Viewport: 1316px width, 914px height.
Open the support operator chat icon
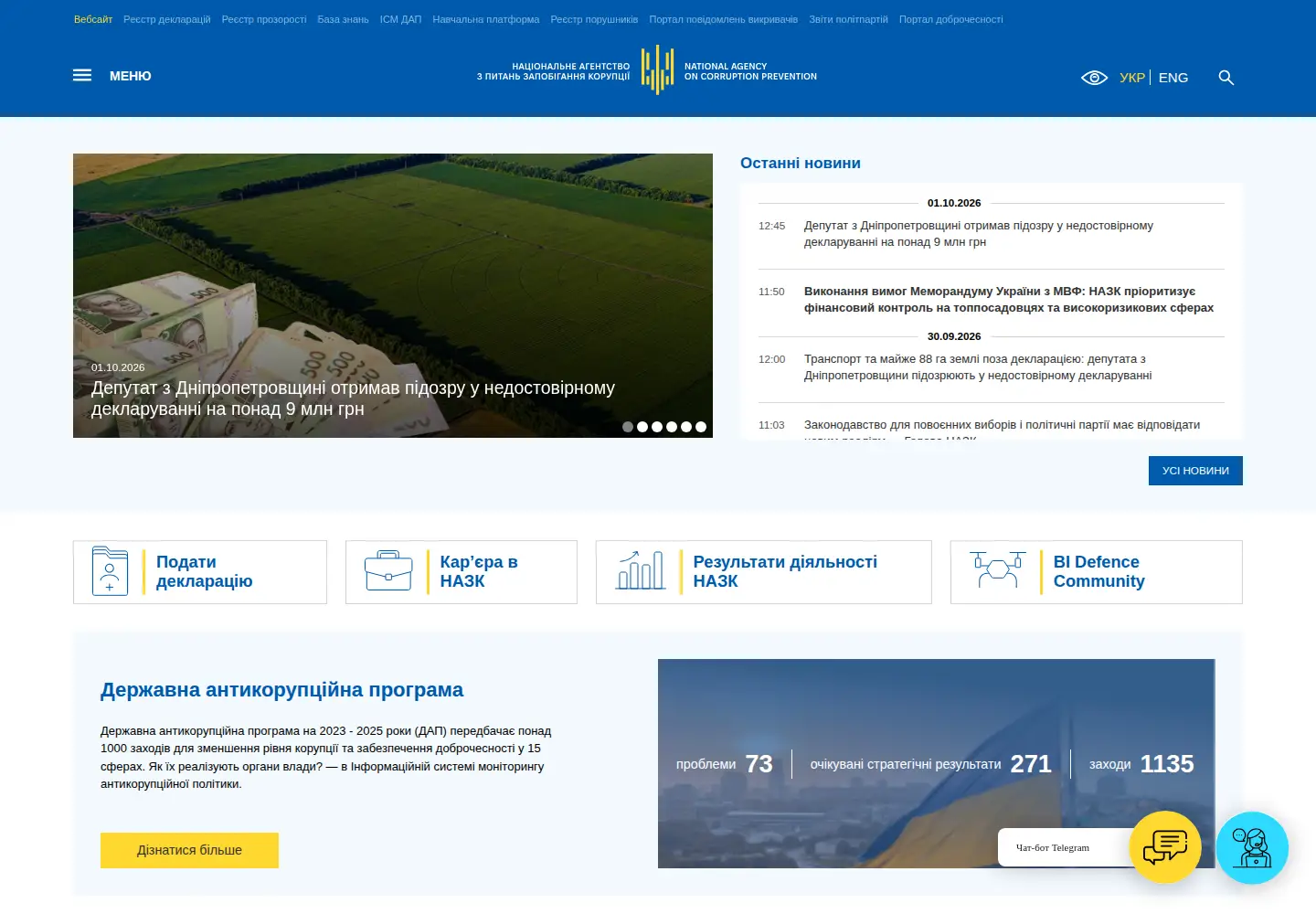pos(1252,848)
